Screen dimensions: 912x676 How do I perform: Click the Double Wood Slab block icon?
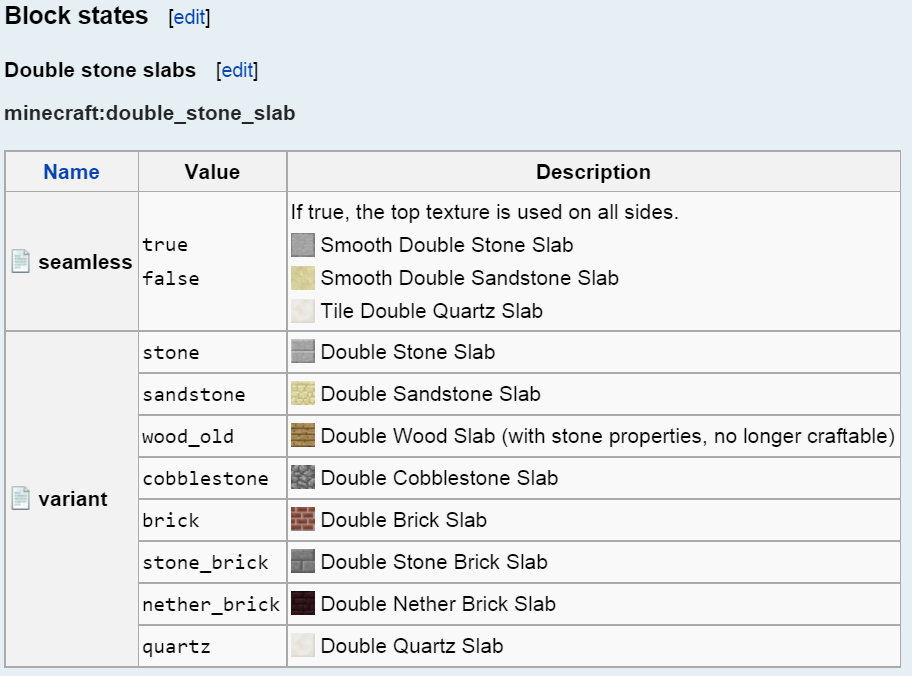303,436
